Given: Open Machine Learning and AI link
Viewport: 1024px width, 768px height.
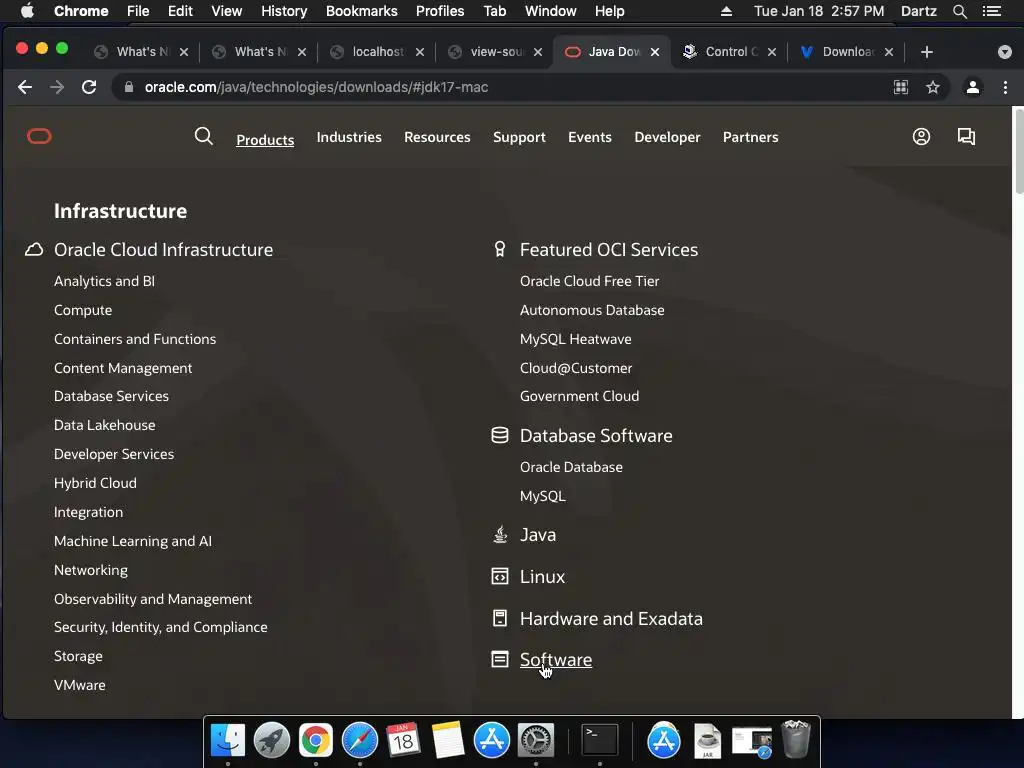Looking at the screenshot, I should [133, 541].
